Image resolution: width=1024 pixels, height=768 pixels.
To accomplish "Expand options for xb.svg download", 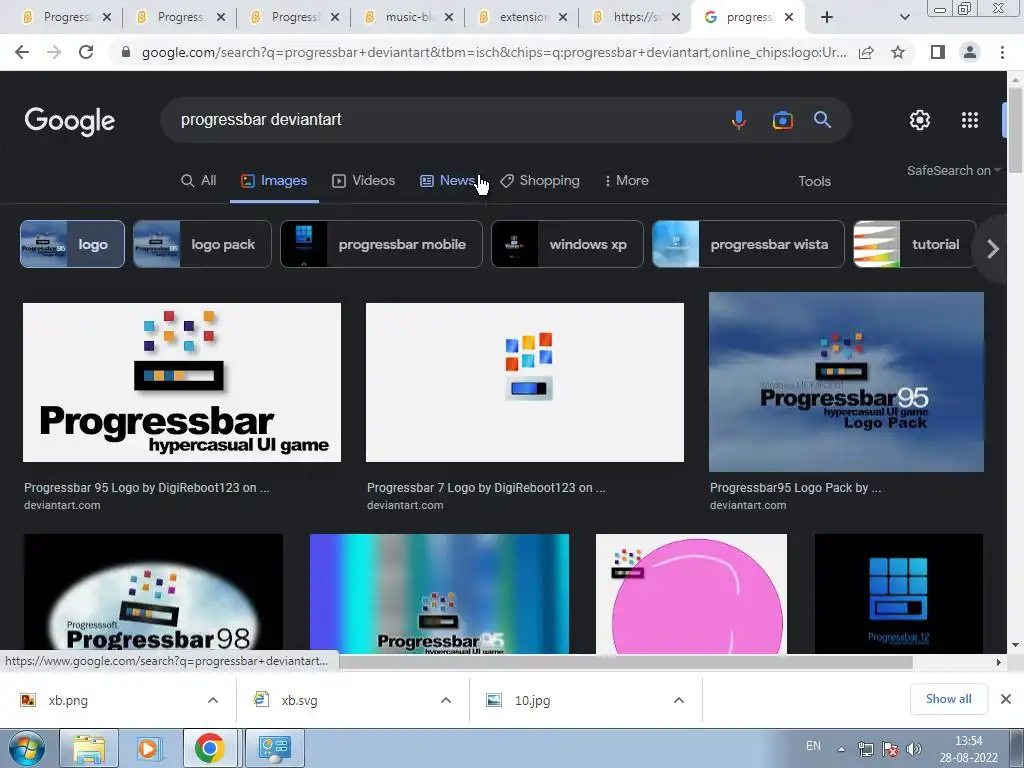I will coord(446,700).
